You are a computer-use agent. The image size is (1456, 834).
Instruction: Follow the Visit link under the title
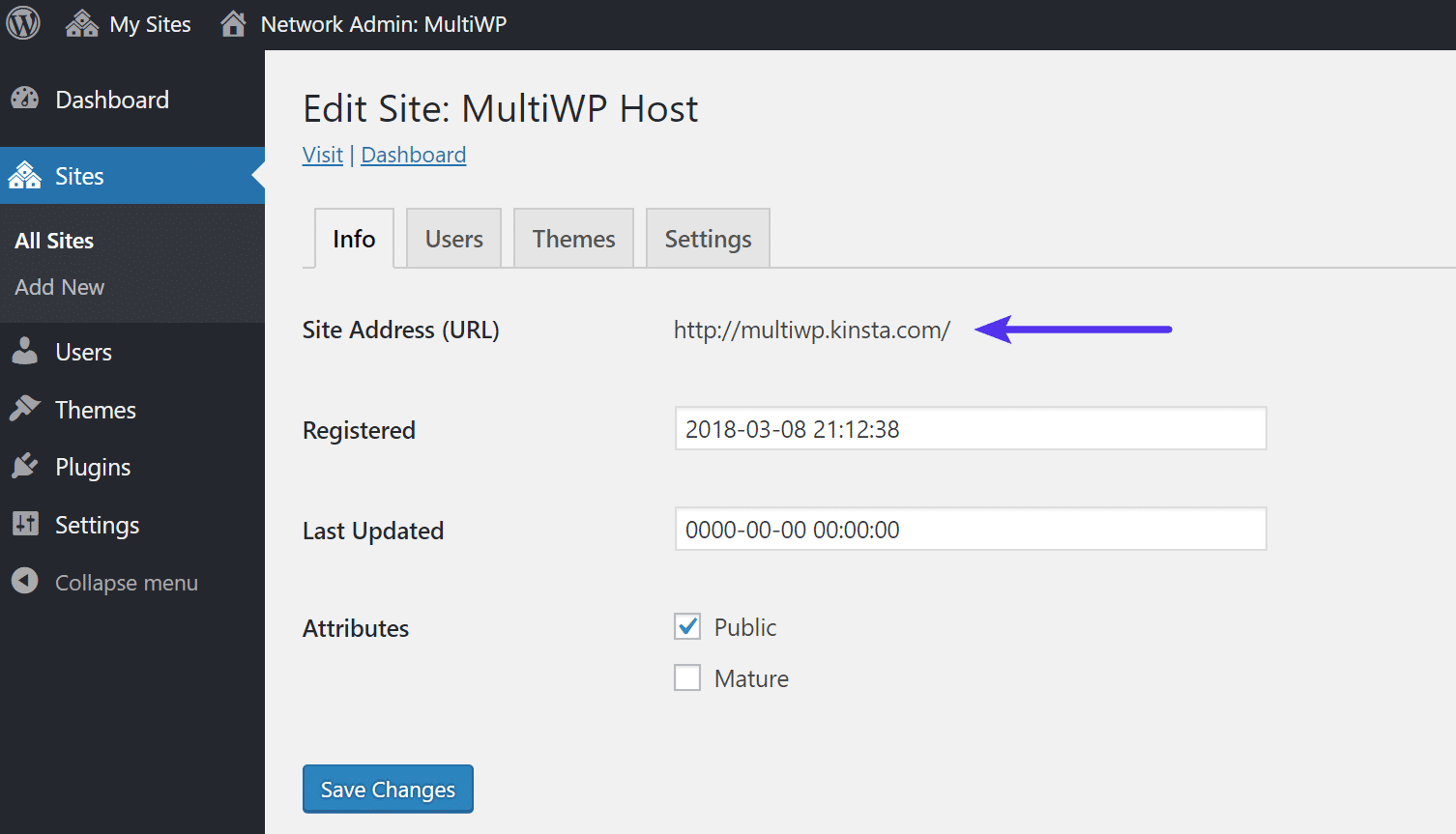(322, 155)
